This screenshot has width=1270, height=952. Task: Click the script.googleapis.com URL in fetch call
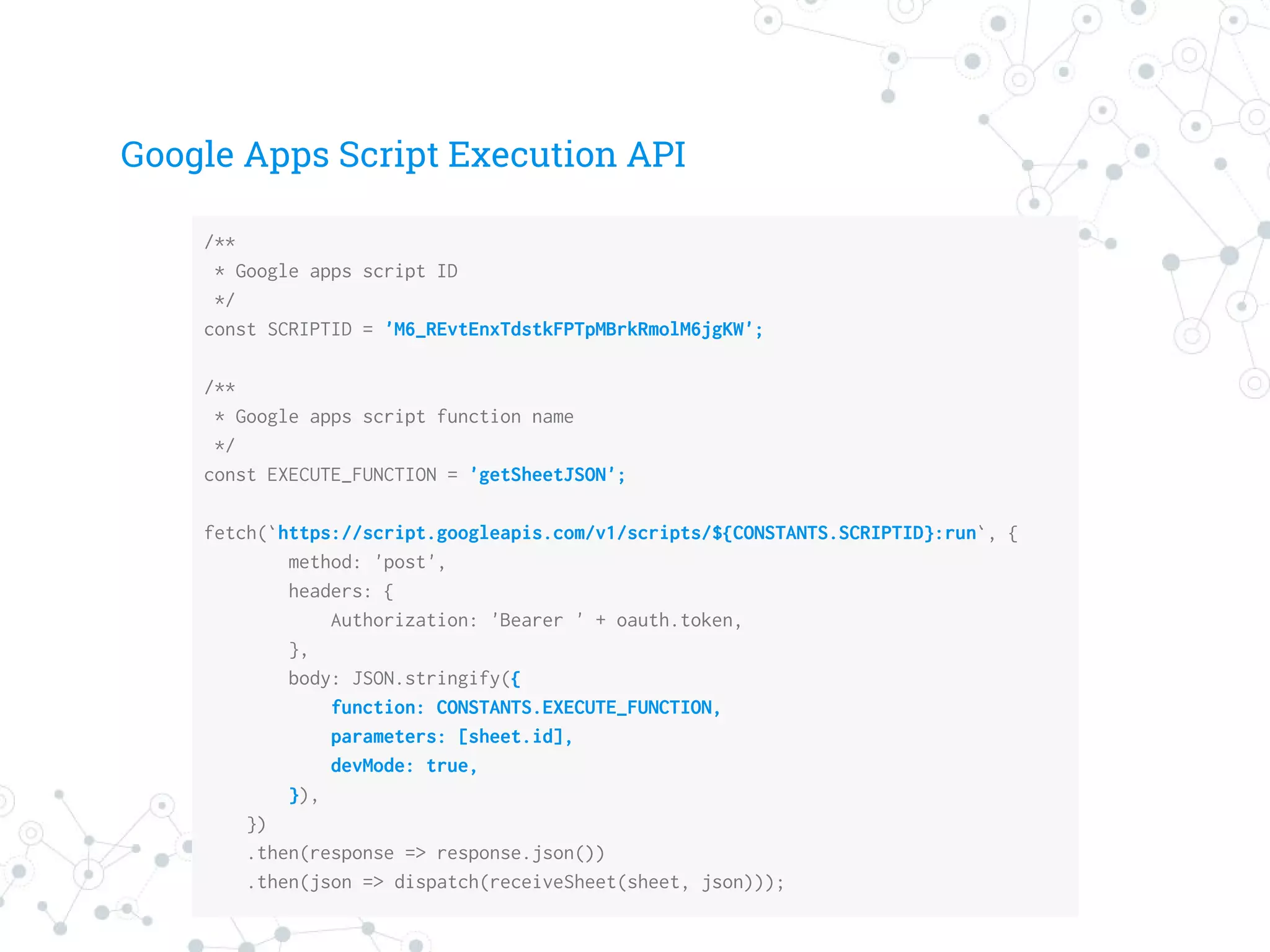[x=627, y=533]
